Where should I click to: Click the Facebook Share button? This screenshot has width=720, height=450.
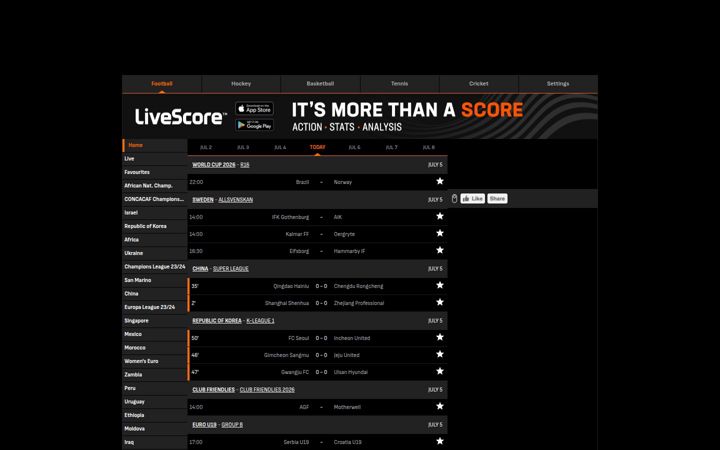coord(497,198)
